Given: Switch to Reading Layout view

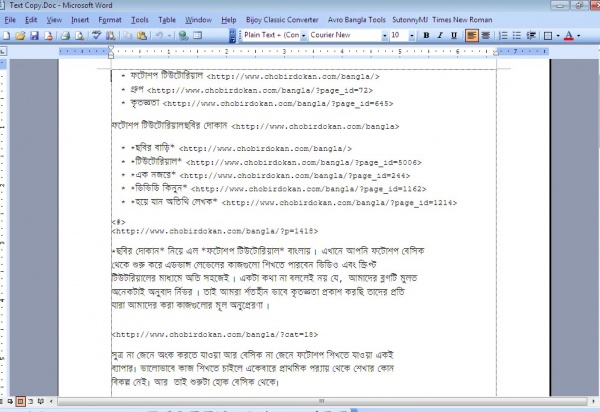Looking at the screenshot, I should click(x=41, y=401).
